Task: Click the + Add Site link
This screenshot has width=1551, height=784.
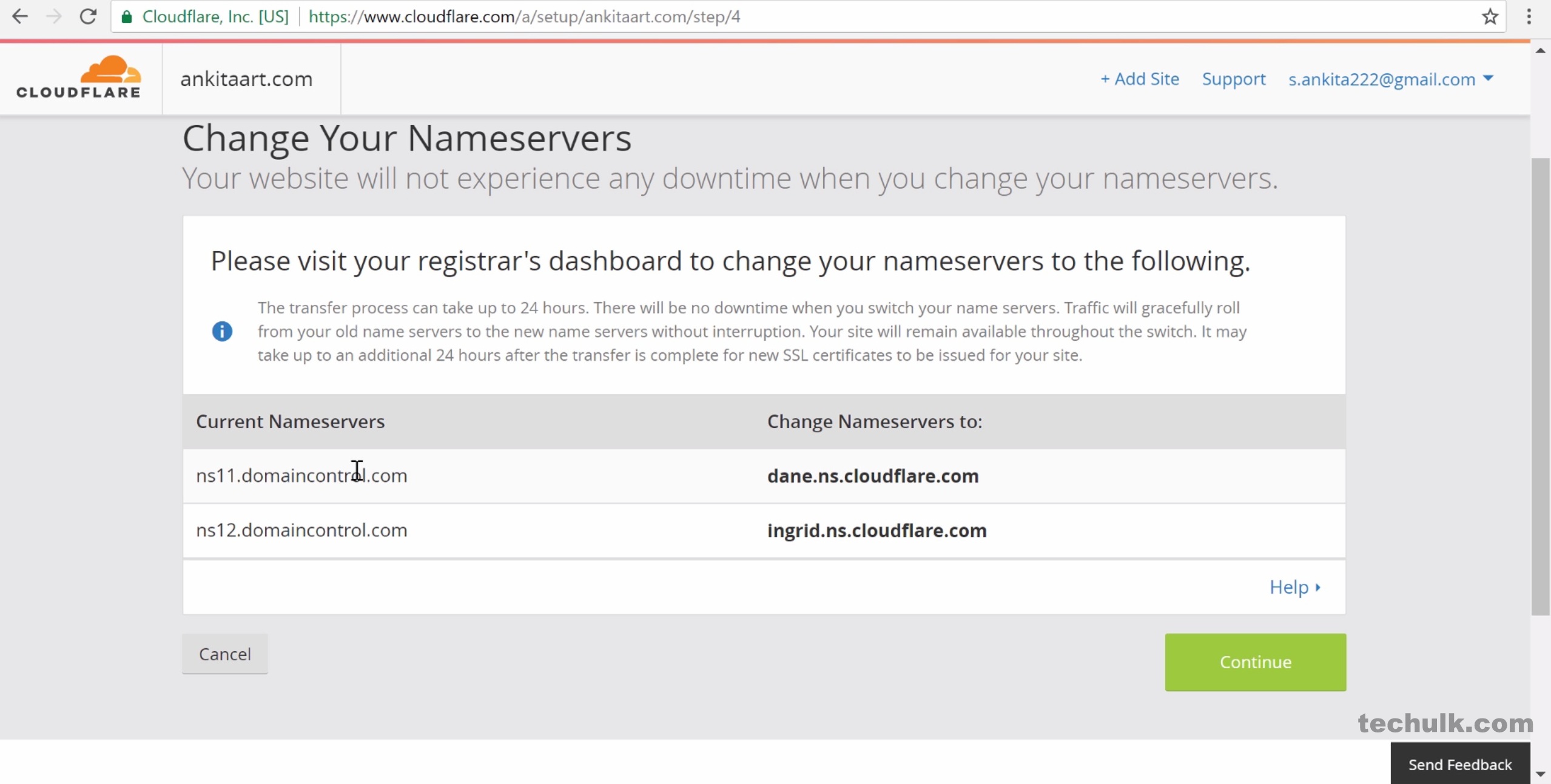Action: click(x=1140, y=79)
